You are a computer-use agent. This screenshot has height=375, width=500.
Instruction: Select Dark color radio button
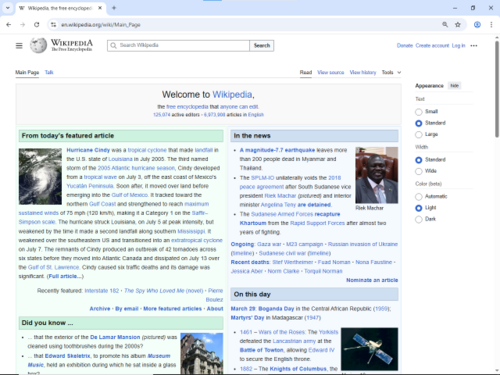pyautogui.click(x=419, y=219)
